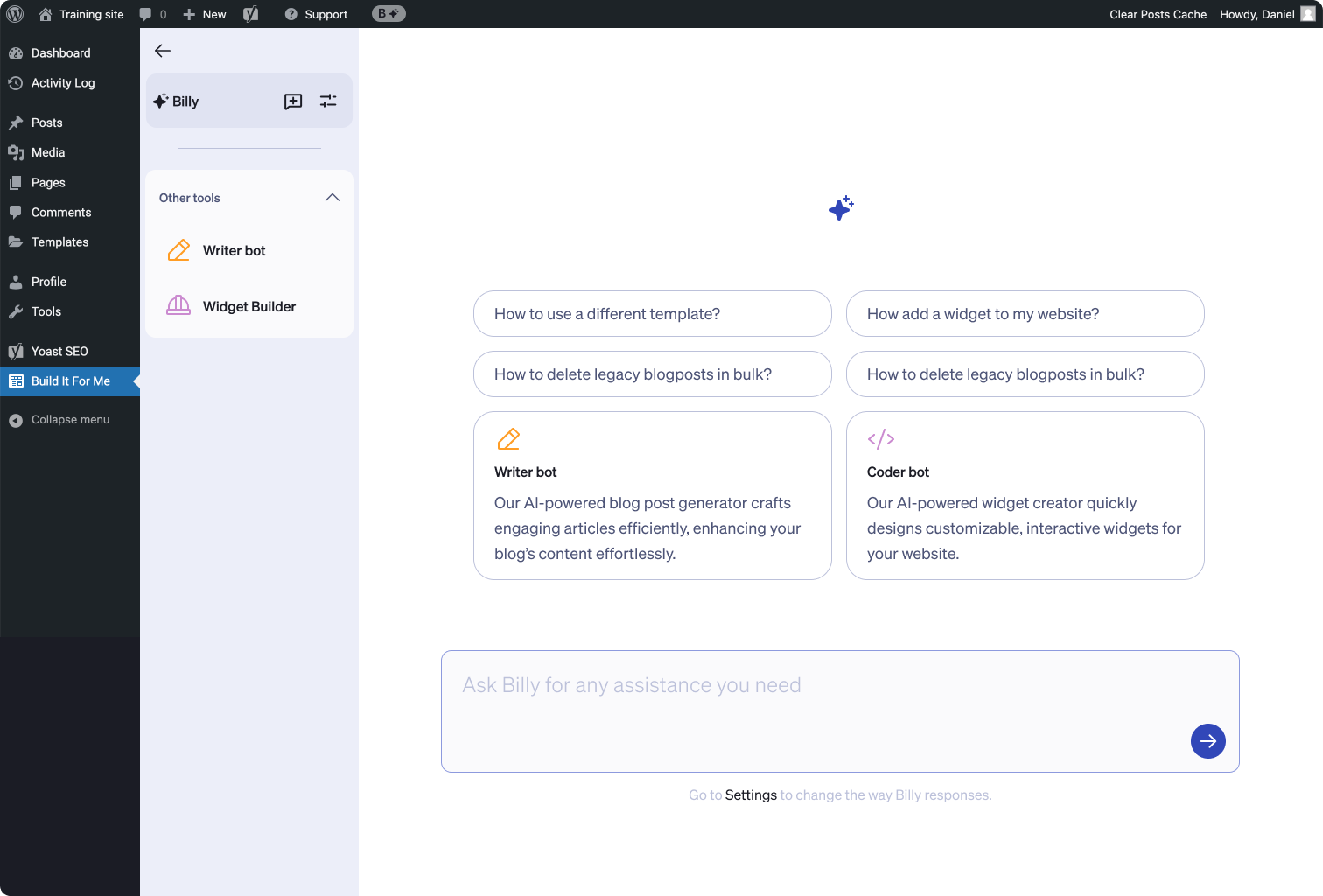Click the Settings link below chat box
1323x896 pixels.
[x=751, y=795]
